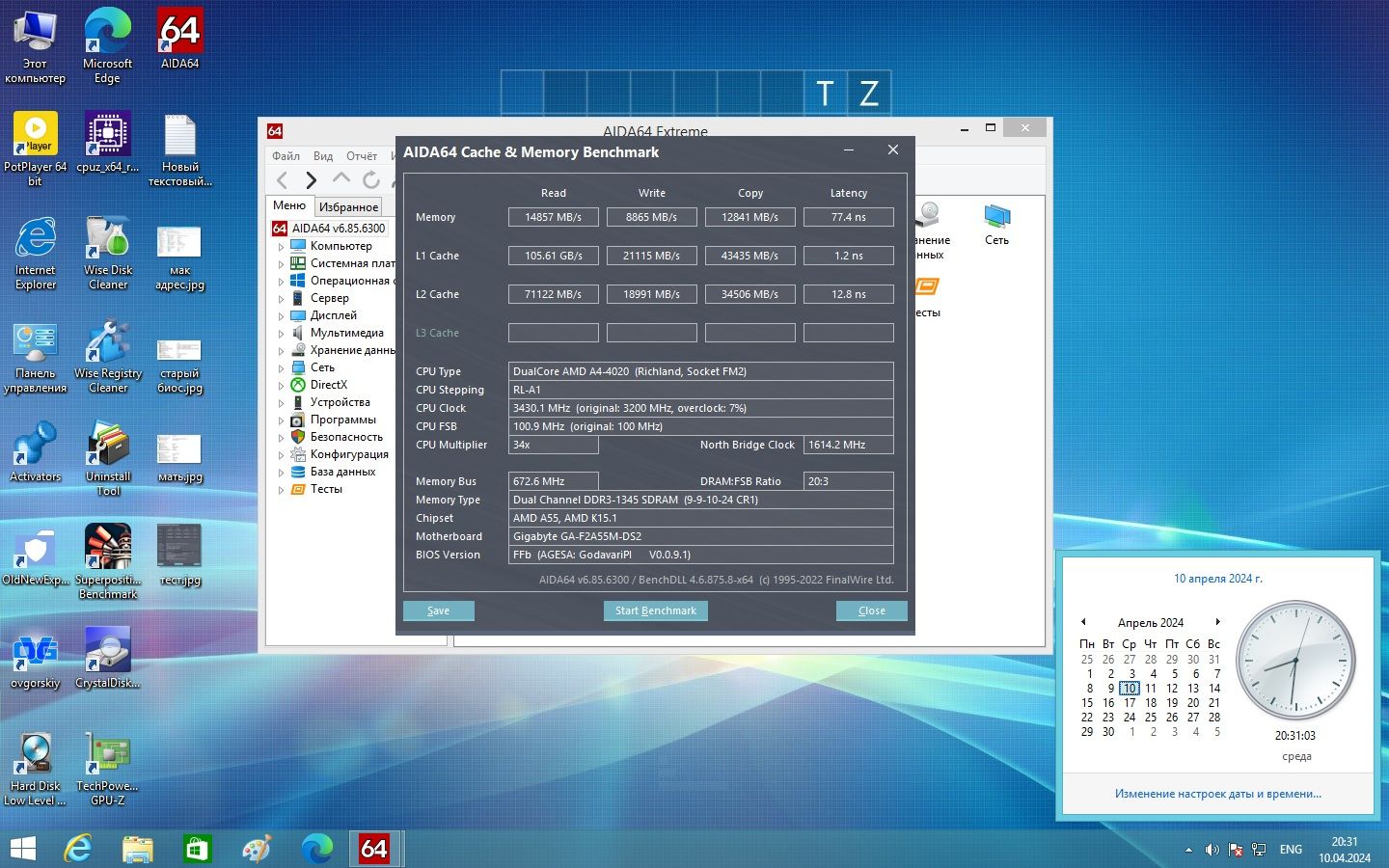This screenshot has height=868, width=1389.
Task: Open CrystalDisk desktop shortcut
Action: point(108,658)
